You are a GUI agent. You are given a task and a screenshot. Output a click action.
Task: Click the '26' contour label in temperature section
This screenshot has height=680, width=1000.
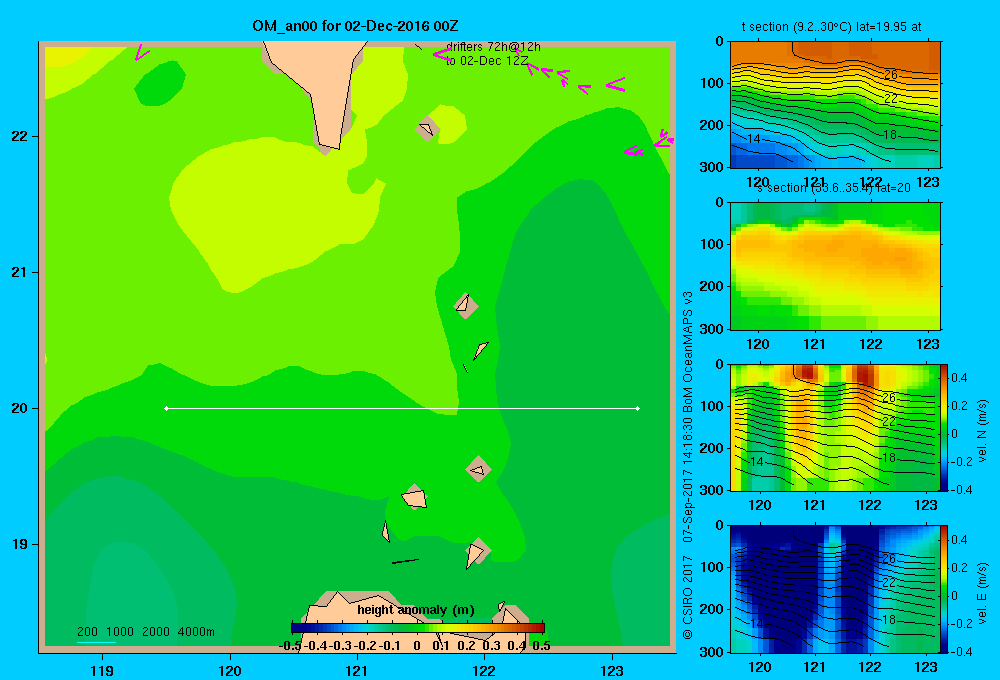[890, 75]
